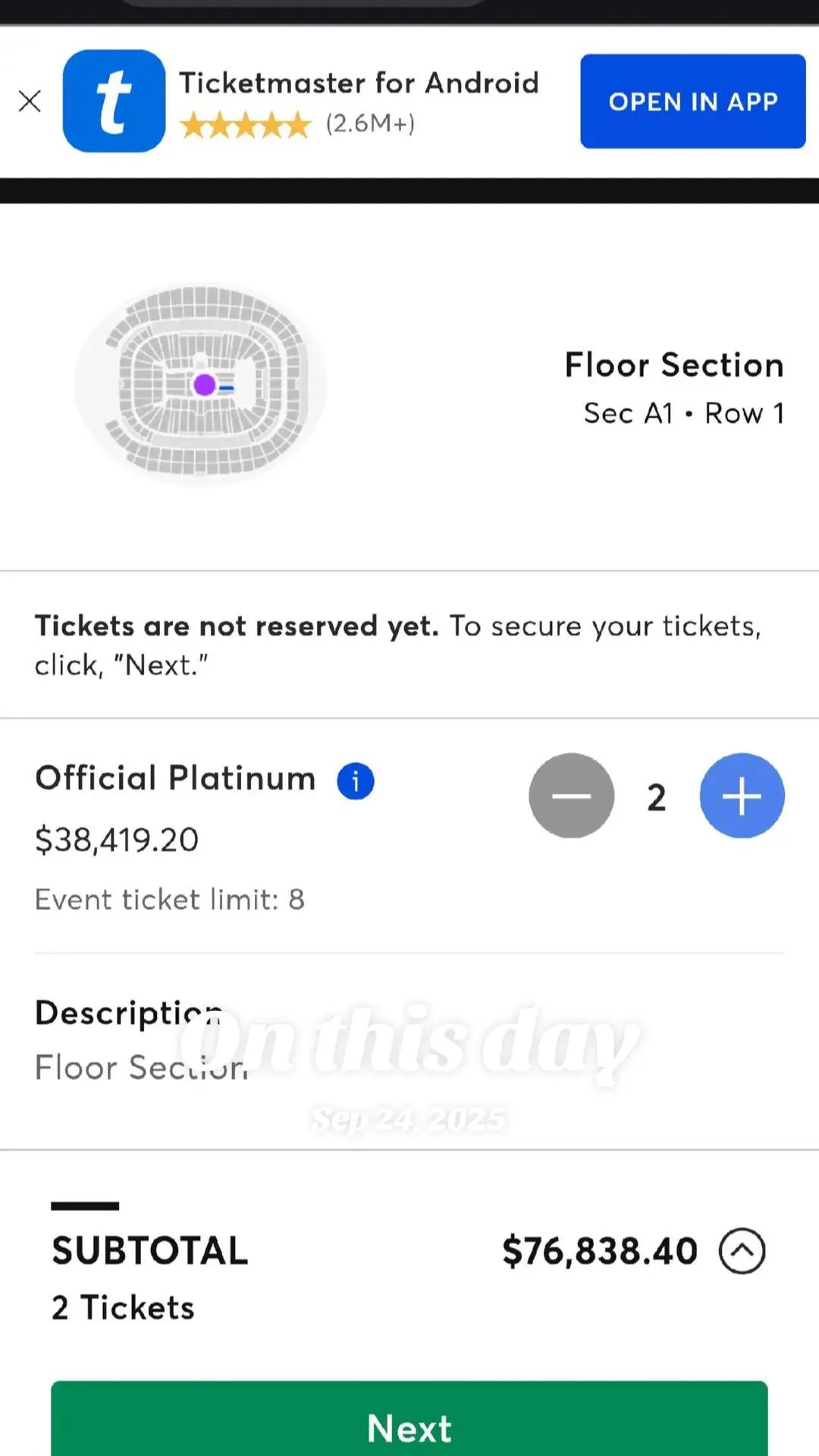Tap the $76,838.40 subtotal amount

(x=600, y=1250)
